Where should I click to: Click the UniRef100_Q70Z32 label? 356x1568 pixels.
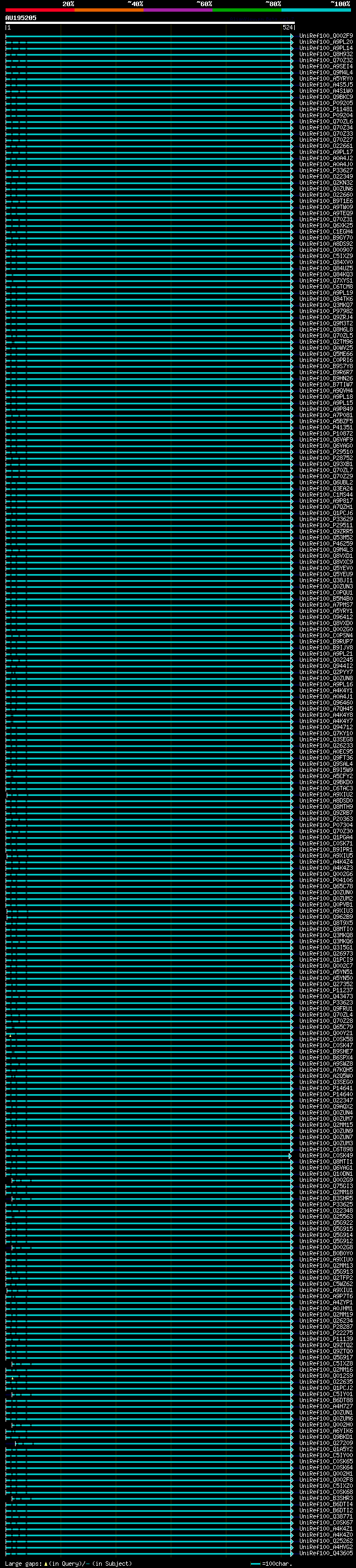pos(325,60)
